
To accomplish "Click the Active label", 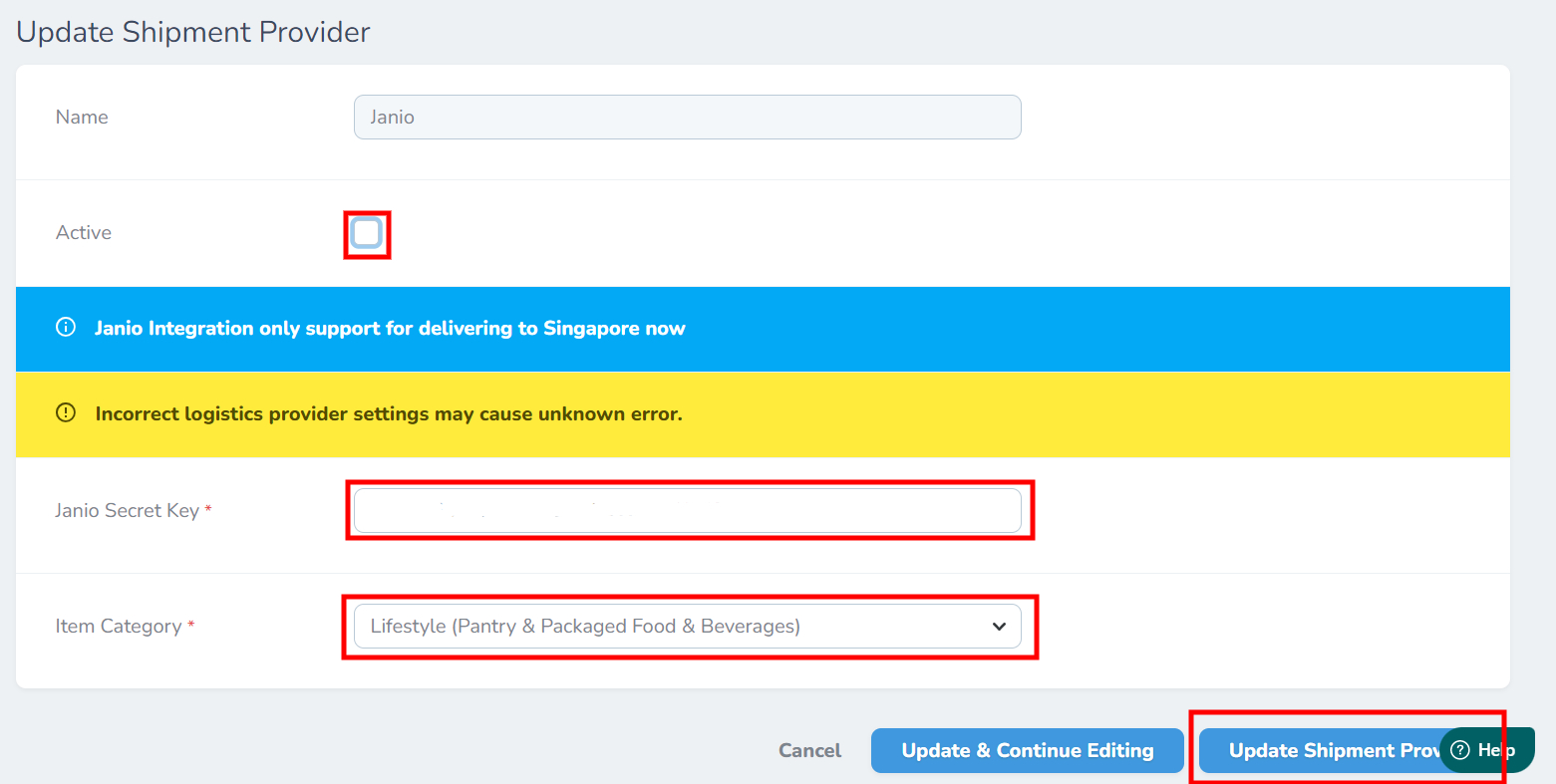I will point(84,232).
